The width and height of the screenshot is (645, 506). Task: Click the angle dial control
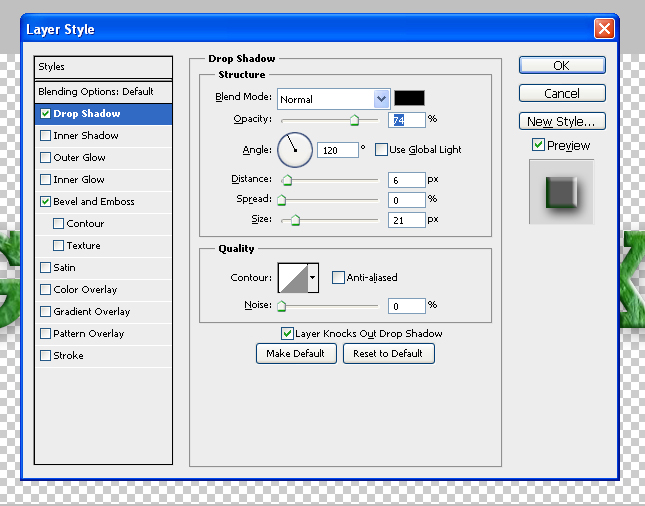[x=294, y=150]
